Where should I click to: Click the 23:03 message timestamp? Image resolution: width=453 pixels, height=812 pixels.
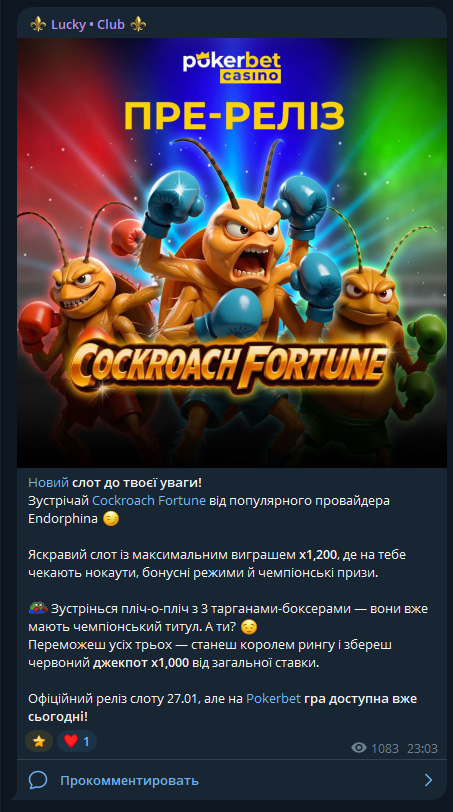pyautogui.click(x=422, y=748)
